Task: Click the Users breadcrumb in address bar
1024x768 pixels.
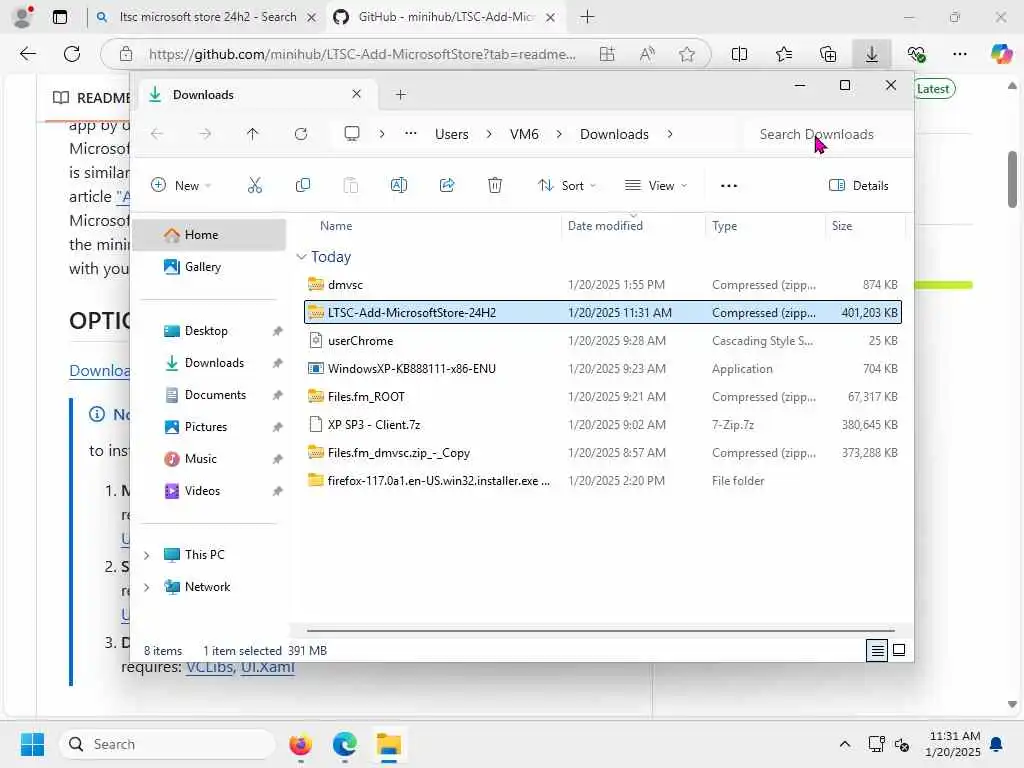Action: [x=452, y=134]
